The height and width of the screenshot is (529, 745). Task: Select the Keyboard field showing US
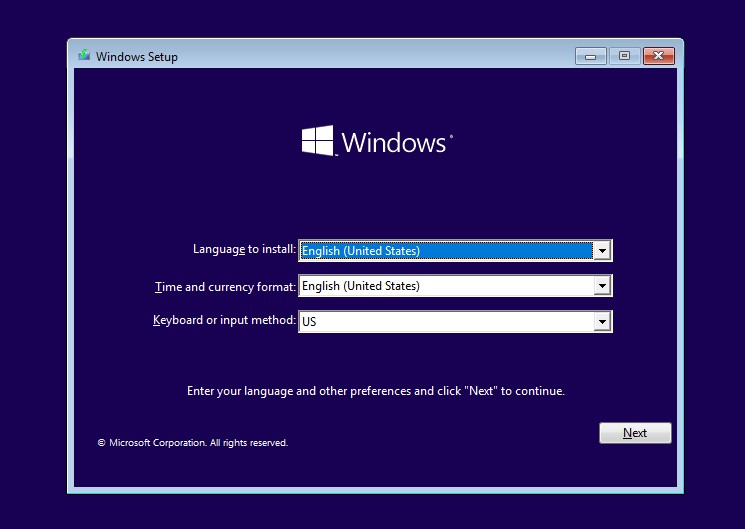455,322
